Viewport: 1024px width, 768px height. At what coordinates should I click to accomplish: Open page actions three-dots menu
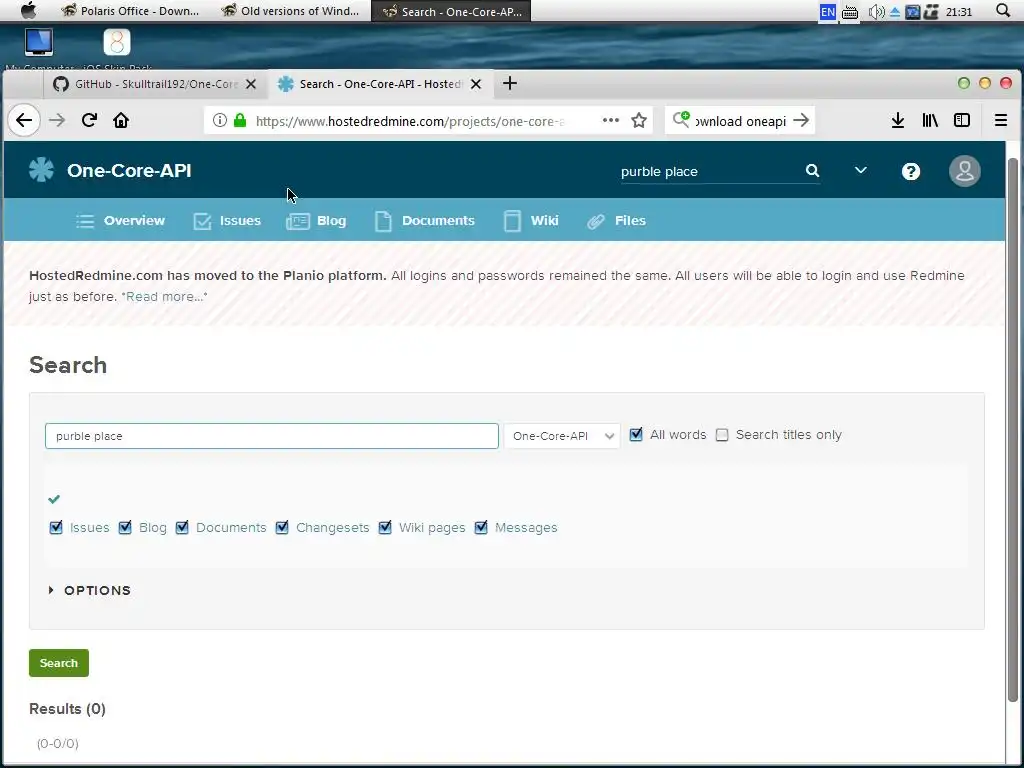coord(611,120)
